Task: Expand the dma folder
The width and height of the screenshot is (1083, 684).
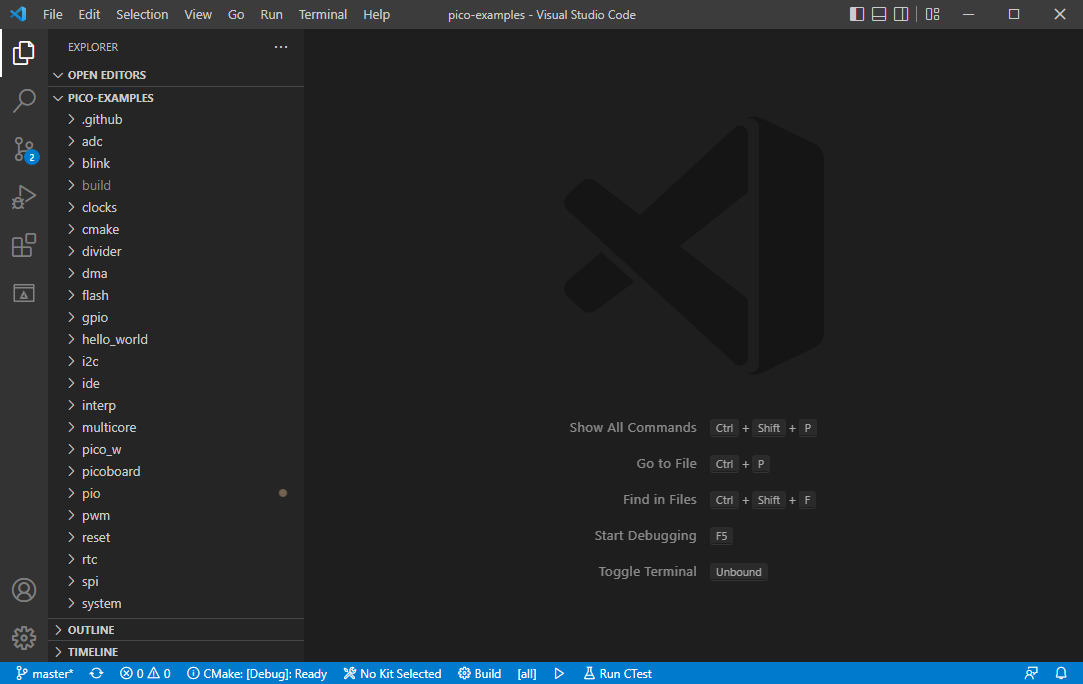Action: click(176, 274)
